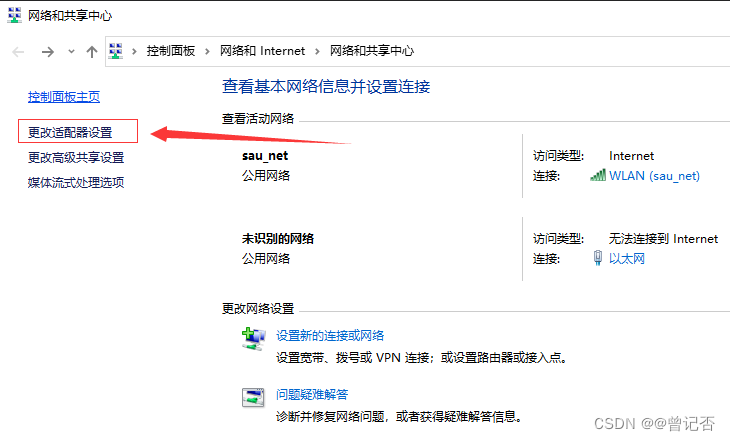Click the WLAN signal strength bars icon
This screenshot has width=730, height=441.
coord(598,175)
